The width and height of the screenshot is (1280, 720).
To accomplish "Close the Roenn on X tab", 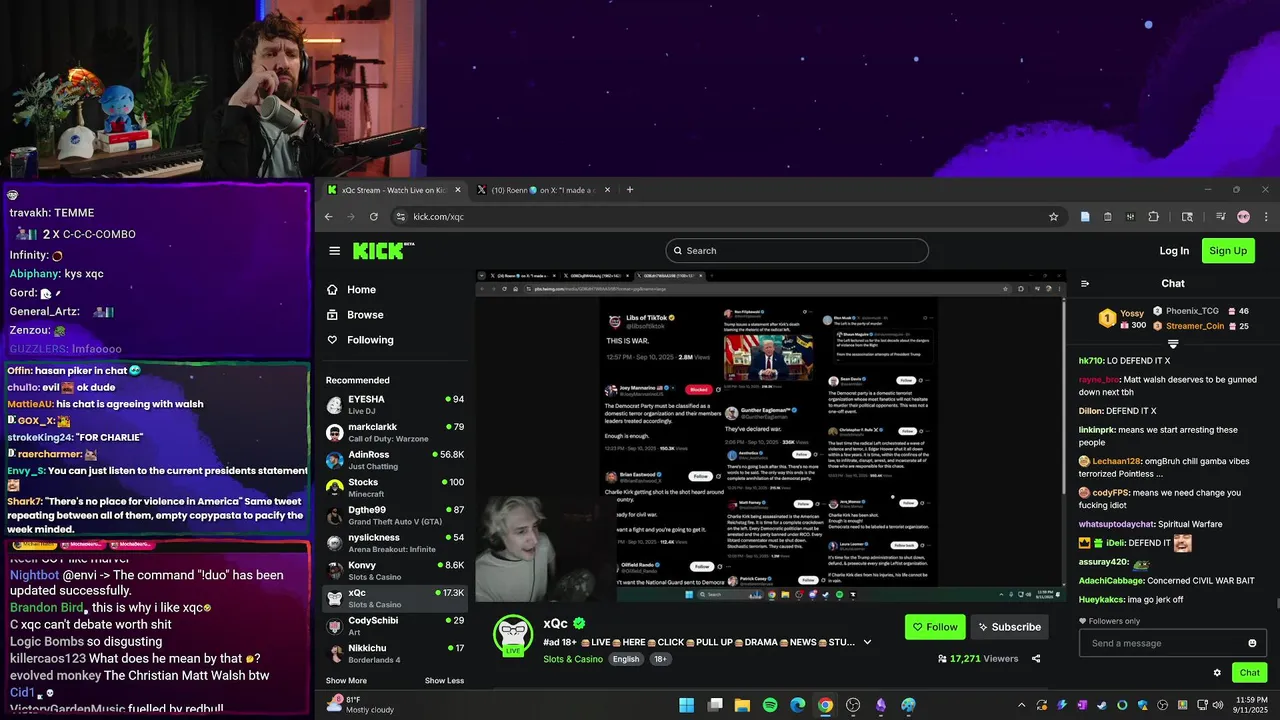I will pyautogui.click(x=607, y=190).
